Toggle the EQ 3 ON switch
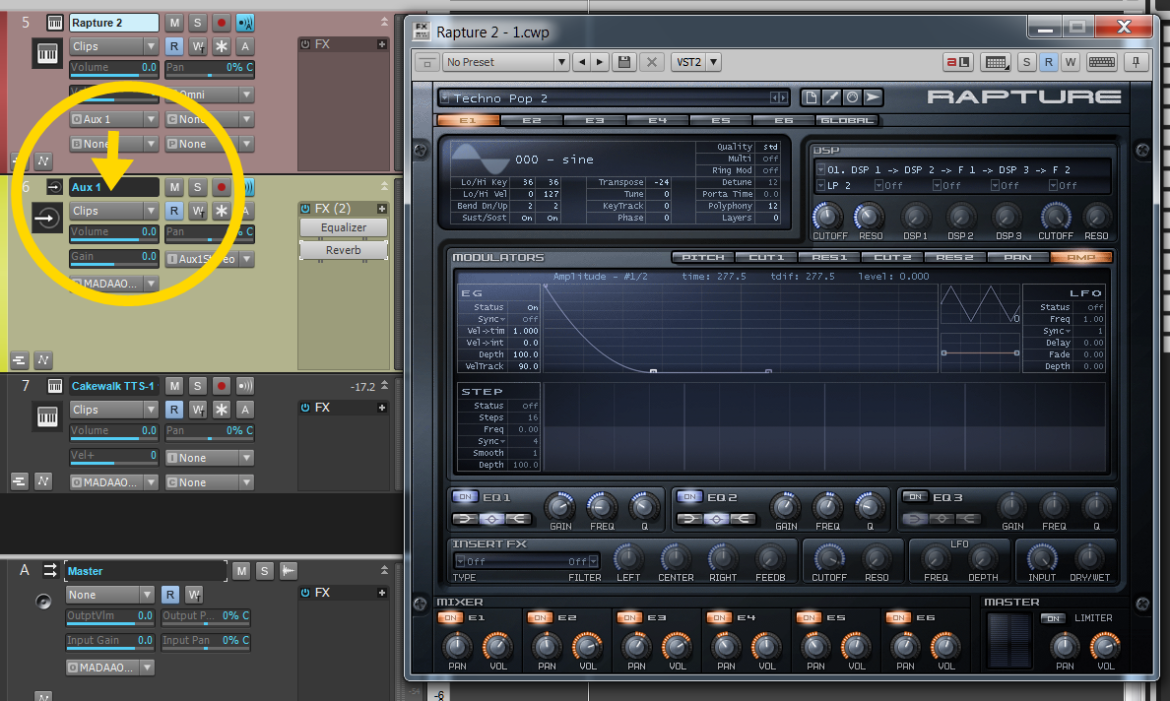The width and height of the screenshot is (1170, 701). [915, 496]
